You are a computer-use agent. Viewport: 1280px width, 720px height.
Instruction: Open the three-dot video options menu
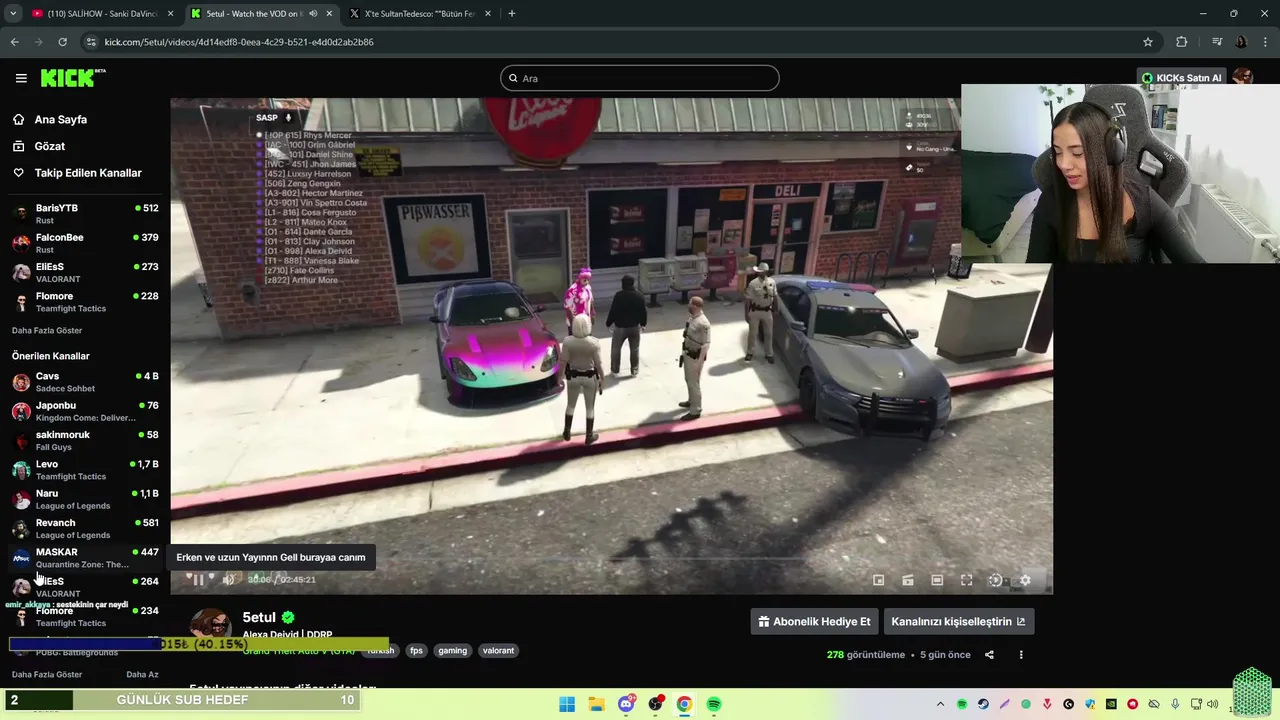tap(1021, 655)
